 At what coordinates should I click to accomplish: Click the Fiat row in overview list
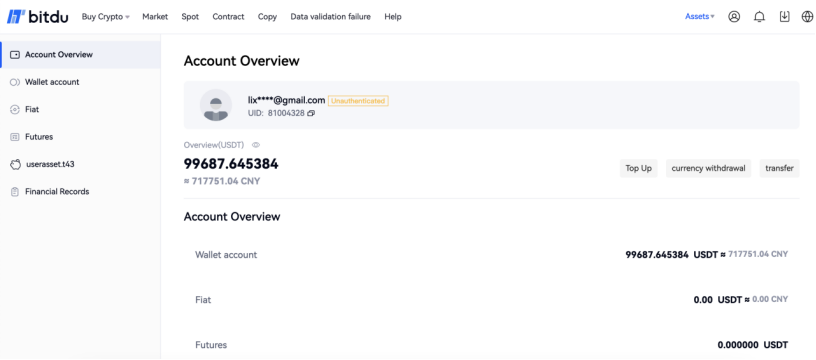pos(491,300)
